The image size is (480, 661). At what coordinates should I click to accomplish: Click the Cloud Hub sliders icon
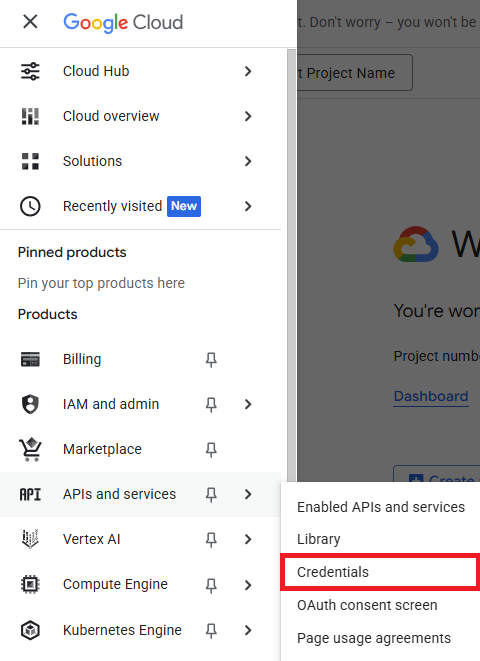(30, 71)
